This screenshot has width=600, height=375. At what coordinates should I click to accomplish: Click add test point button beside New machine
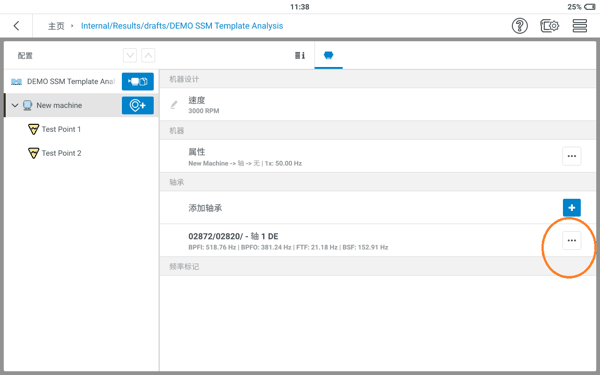[138, 105]
